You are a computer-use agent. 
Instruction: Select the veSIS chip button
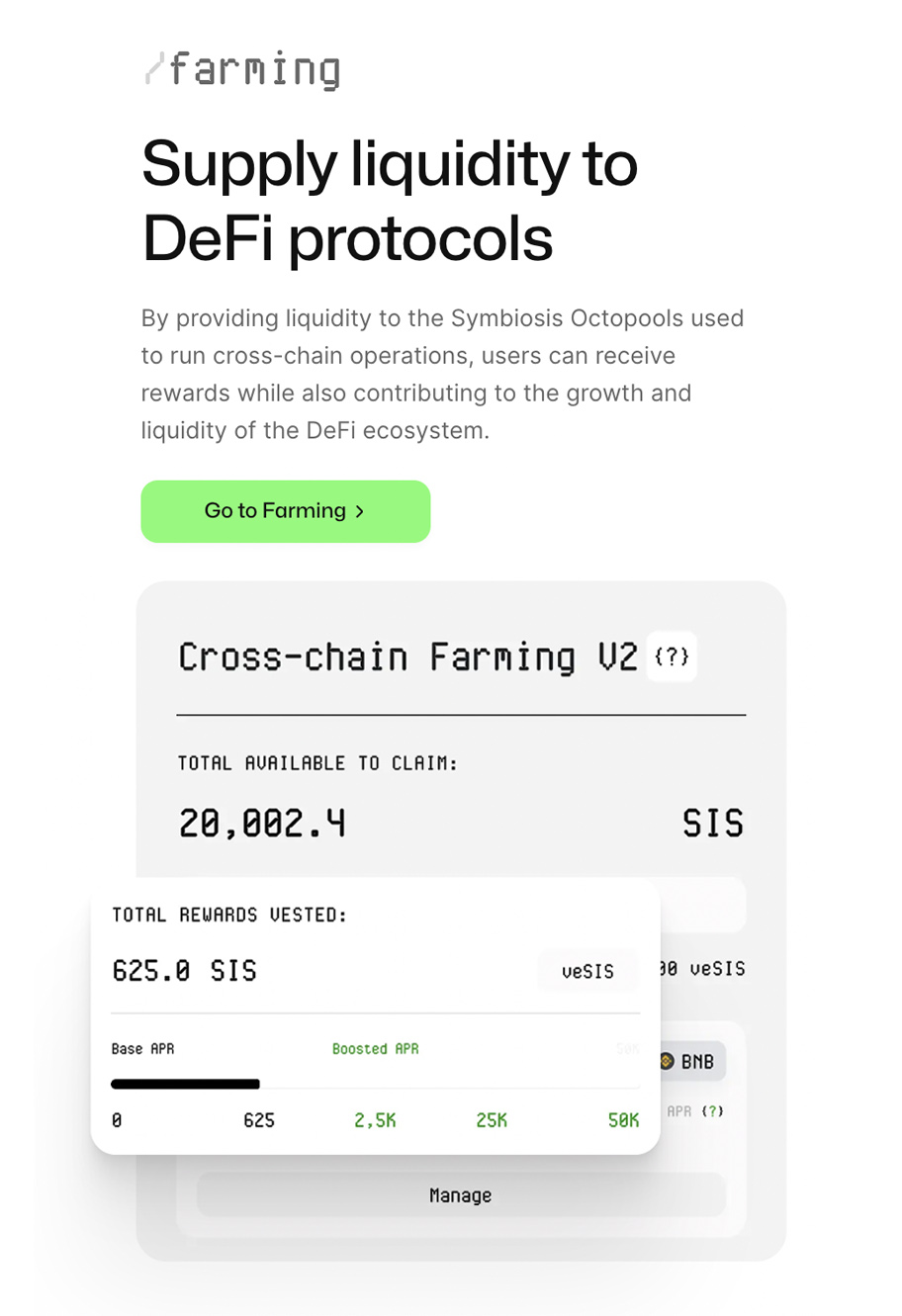[587, 971]
